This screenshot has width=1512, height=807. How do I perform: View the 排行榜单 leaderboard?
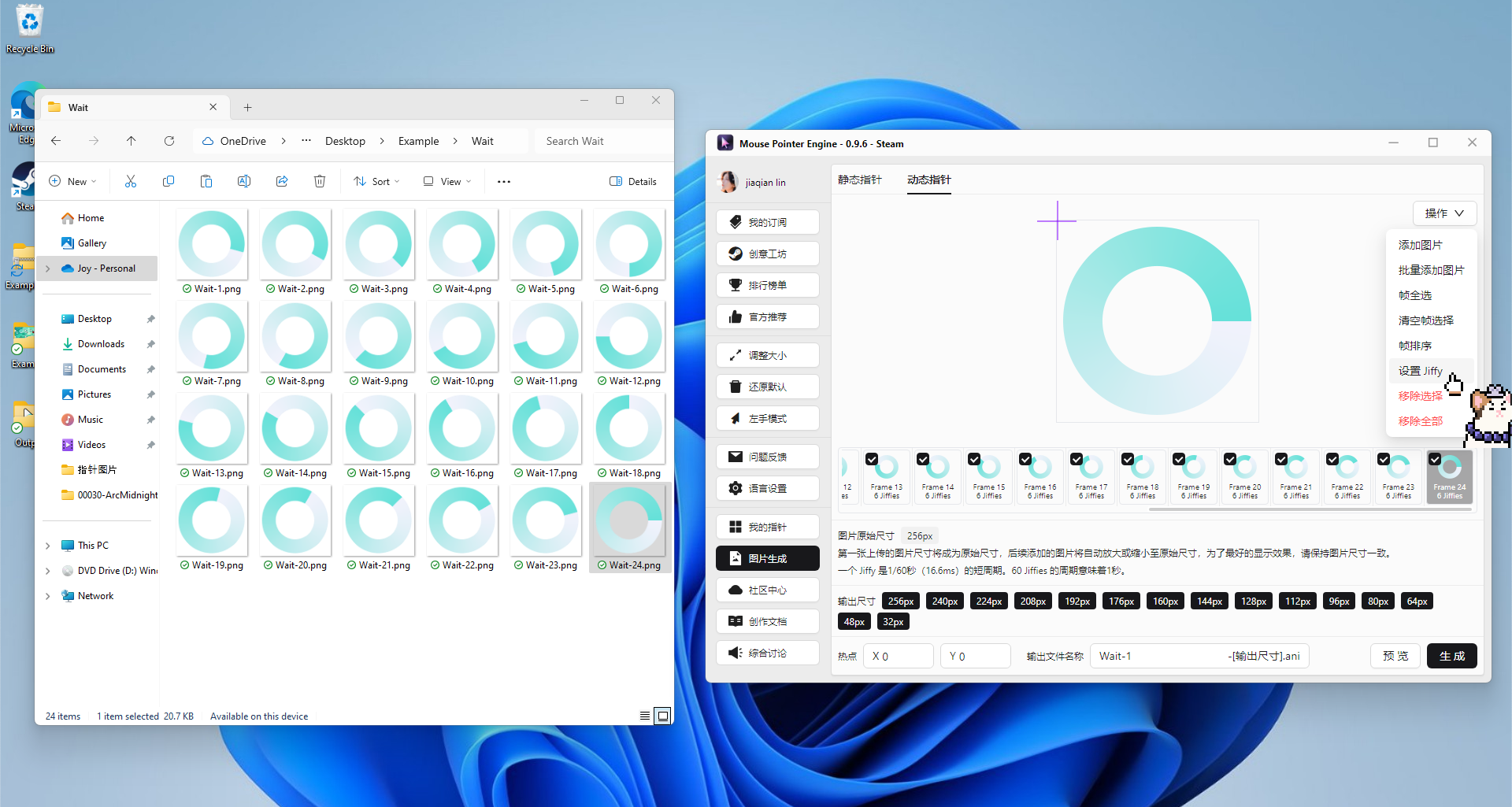click(768, 284)
